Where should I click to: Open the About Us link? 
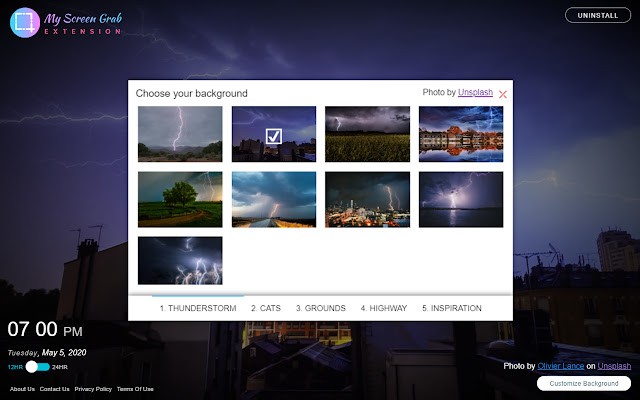[22, 389]
